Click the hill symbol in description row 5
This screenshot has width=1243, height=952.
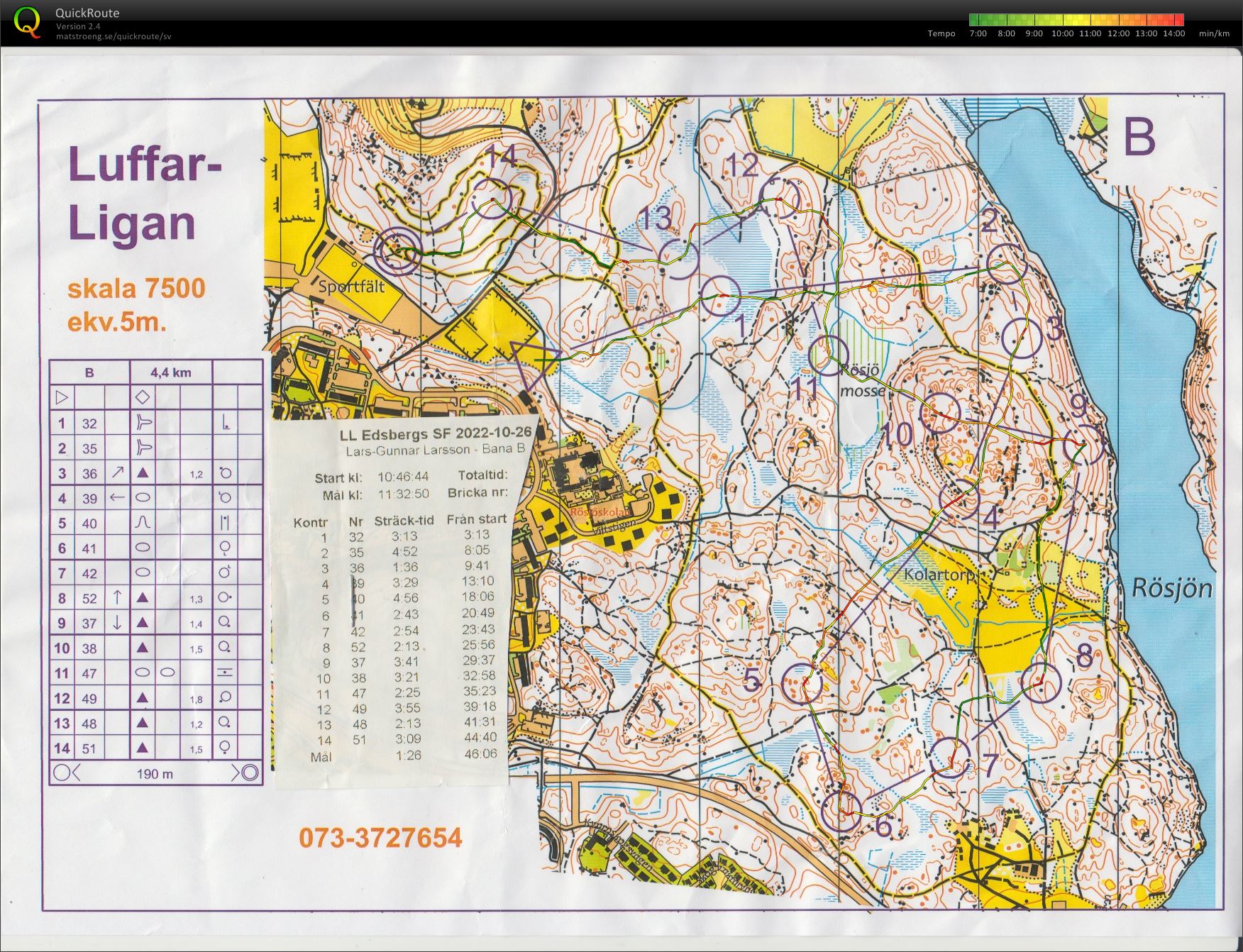click(x=143, y=523)
